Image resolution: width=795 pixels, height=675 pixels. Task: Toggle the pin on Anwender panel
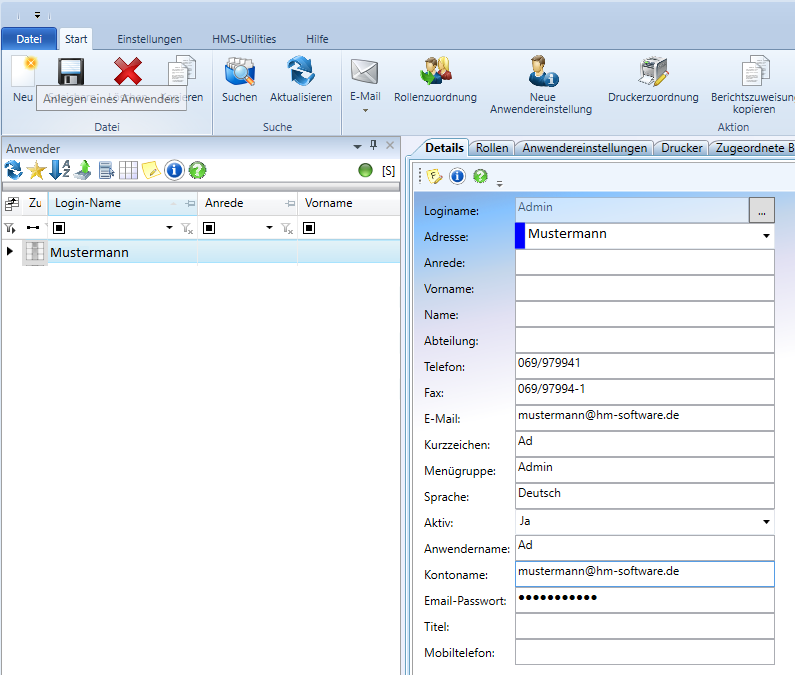pyautogui.click(x=373, y=146)
